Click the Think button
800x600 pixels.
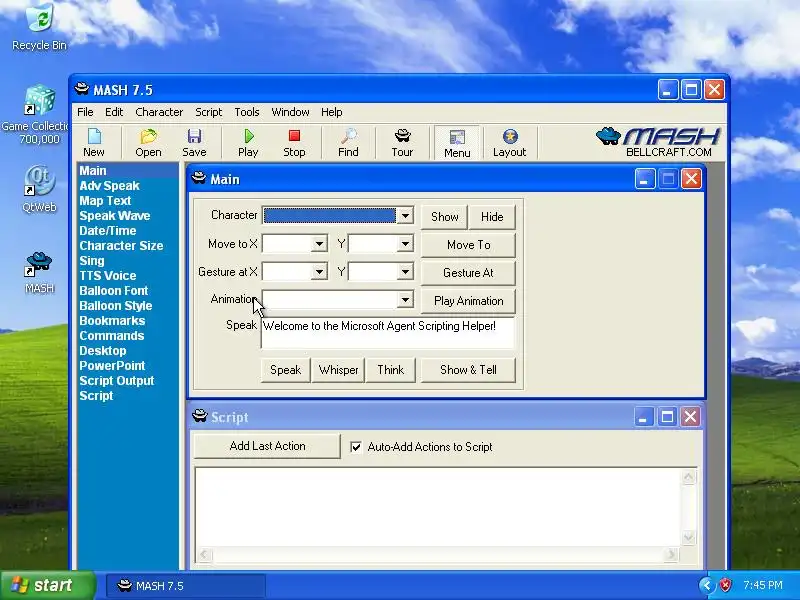point(390,370)
